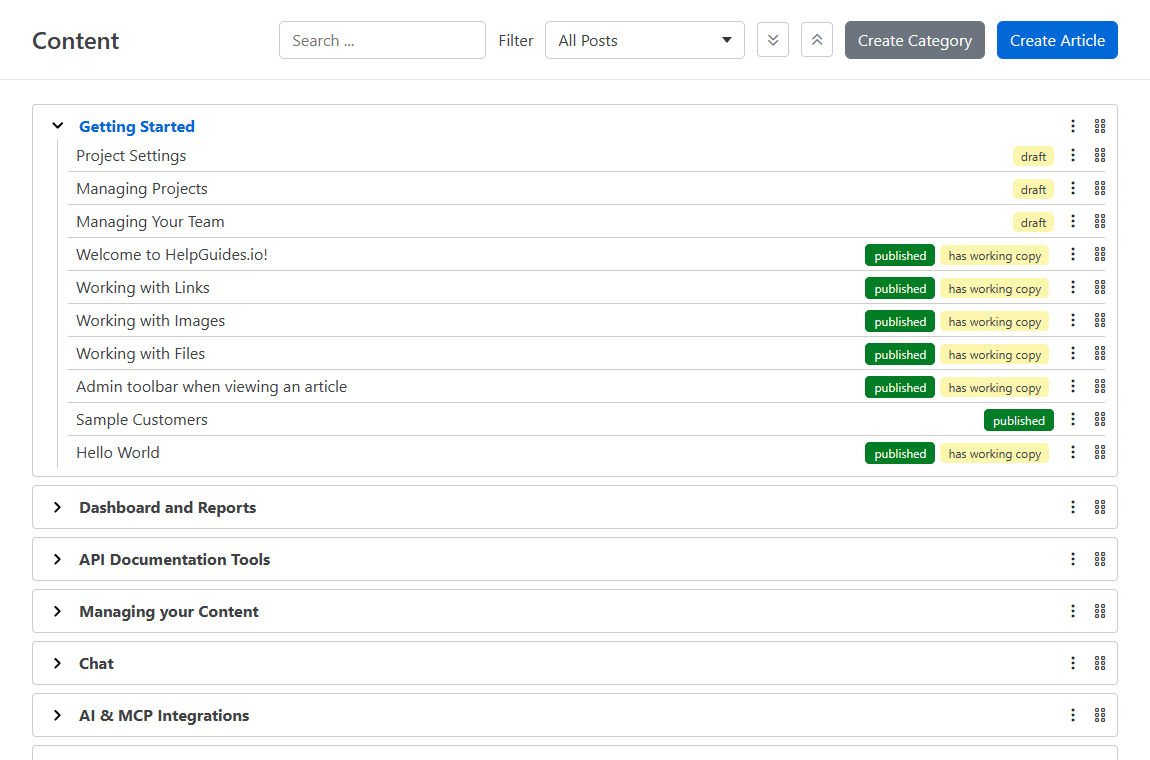The width and height of the screenshot is (1150, 760).
Task: Open the Working with Links article
Action: point(143,288)
